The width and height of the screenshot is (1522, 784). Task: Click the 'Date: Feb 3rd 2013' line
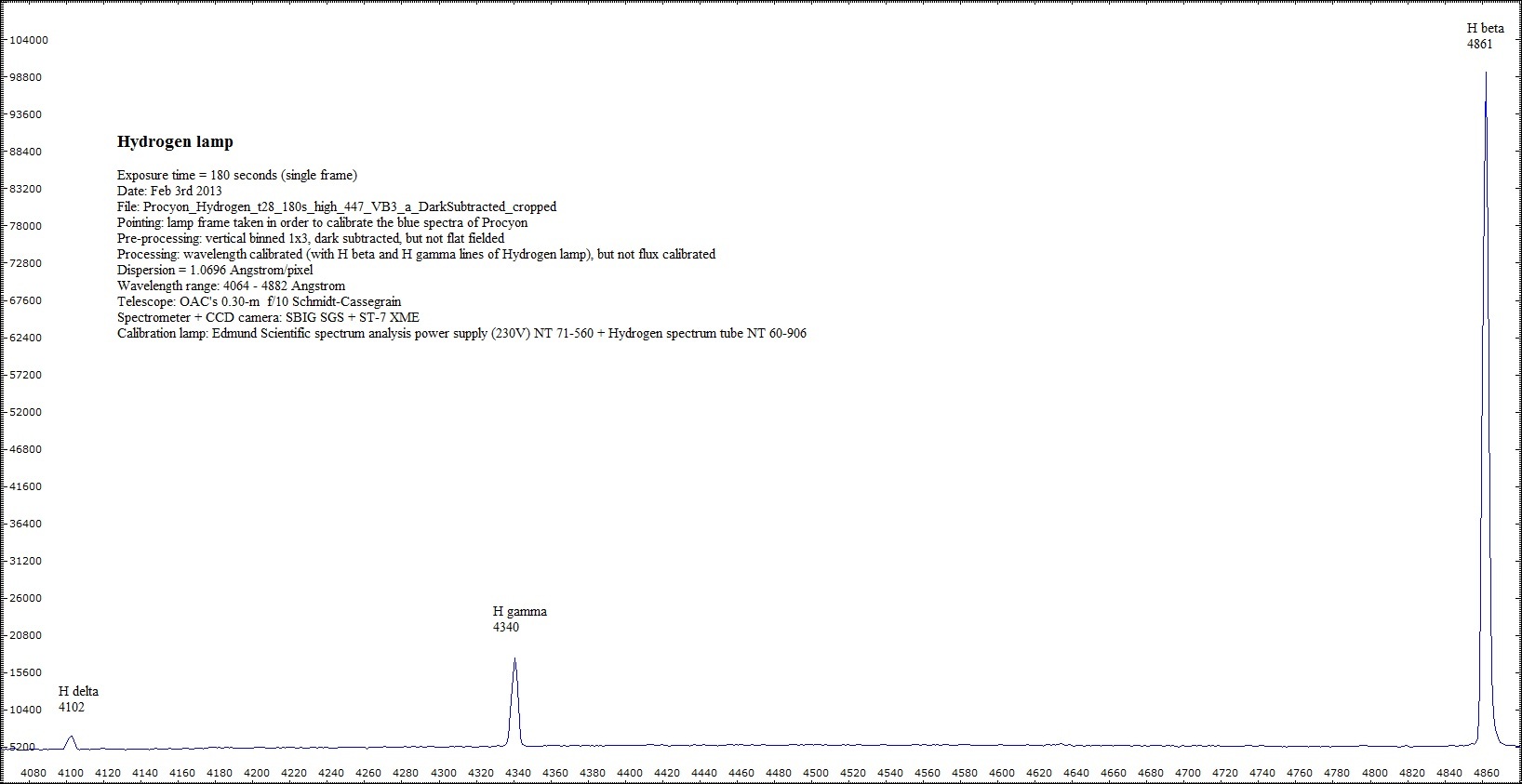[x=169, y=191]
